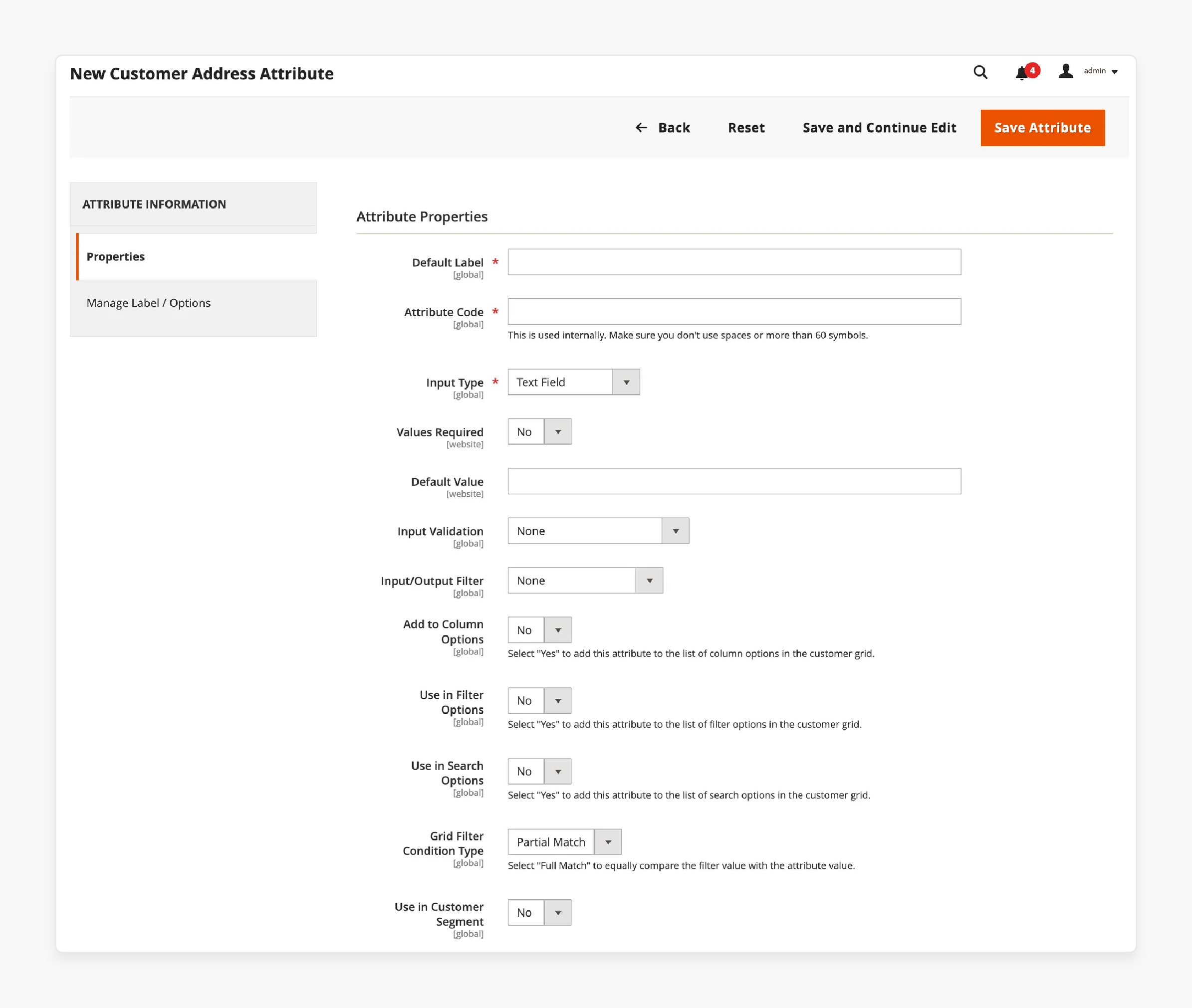Screen dimensions: 1192x1008
Task: Open the Manage Label / Options tab
Action: pyautogui.click(x=193, y=303)
